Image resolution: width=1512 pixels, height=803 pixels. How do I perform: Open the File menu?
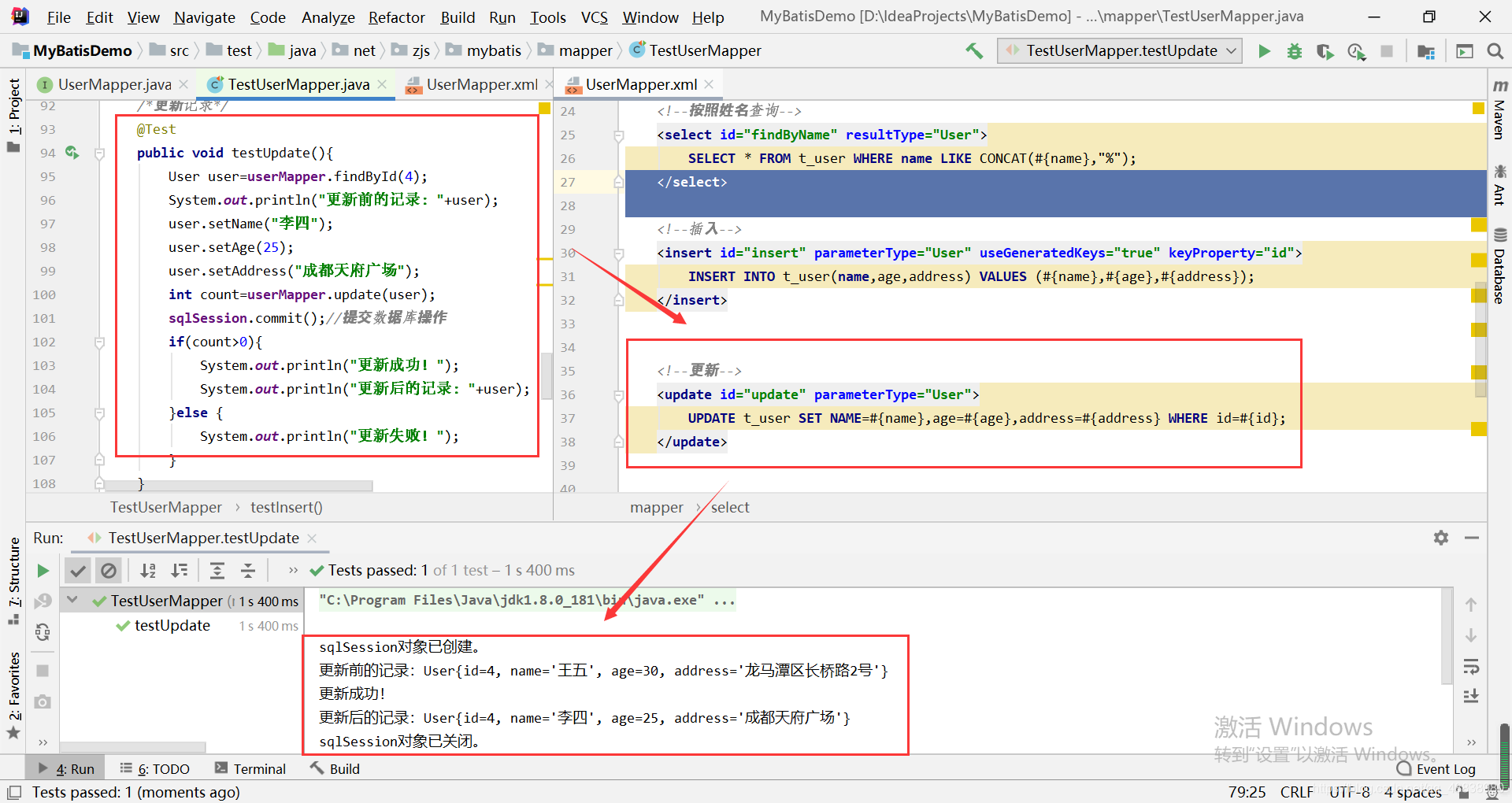coord(58,17)
